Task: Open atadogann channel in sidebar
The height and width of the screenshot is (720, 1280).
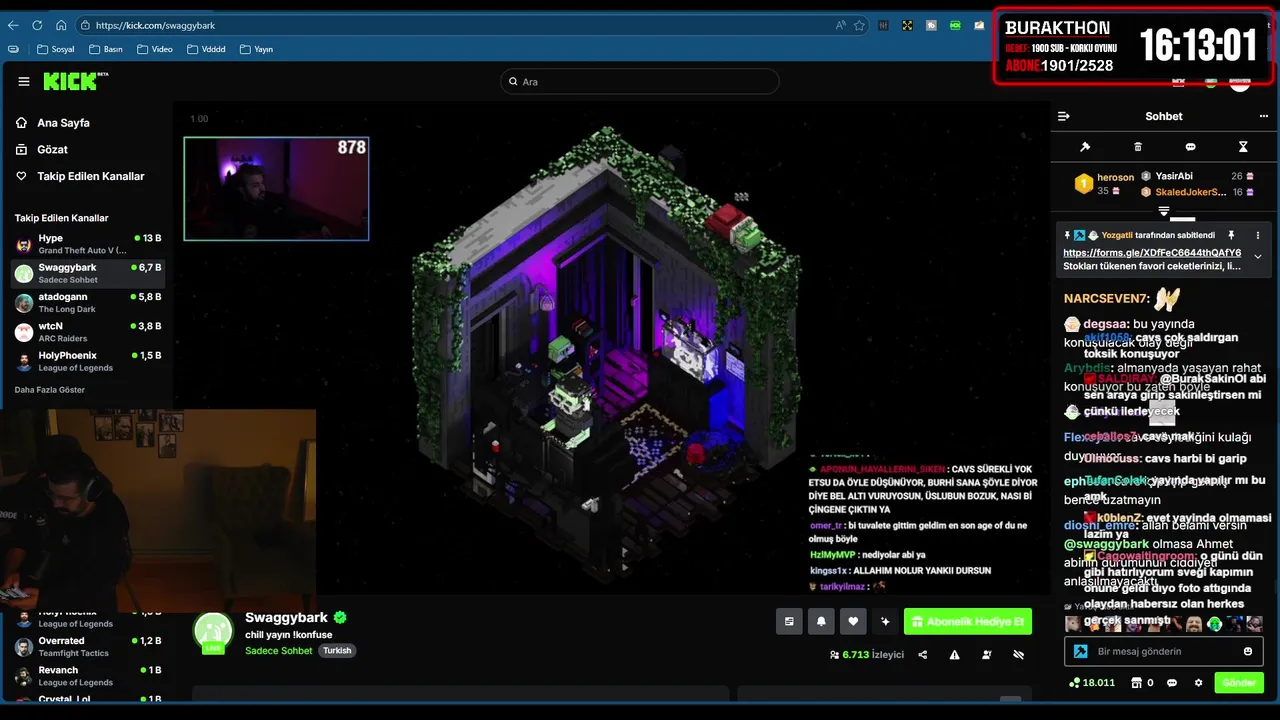Action: tap(88, 302)
